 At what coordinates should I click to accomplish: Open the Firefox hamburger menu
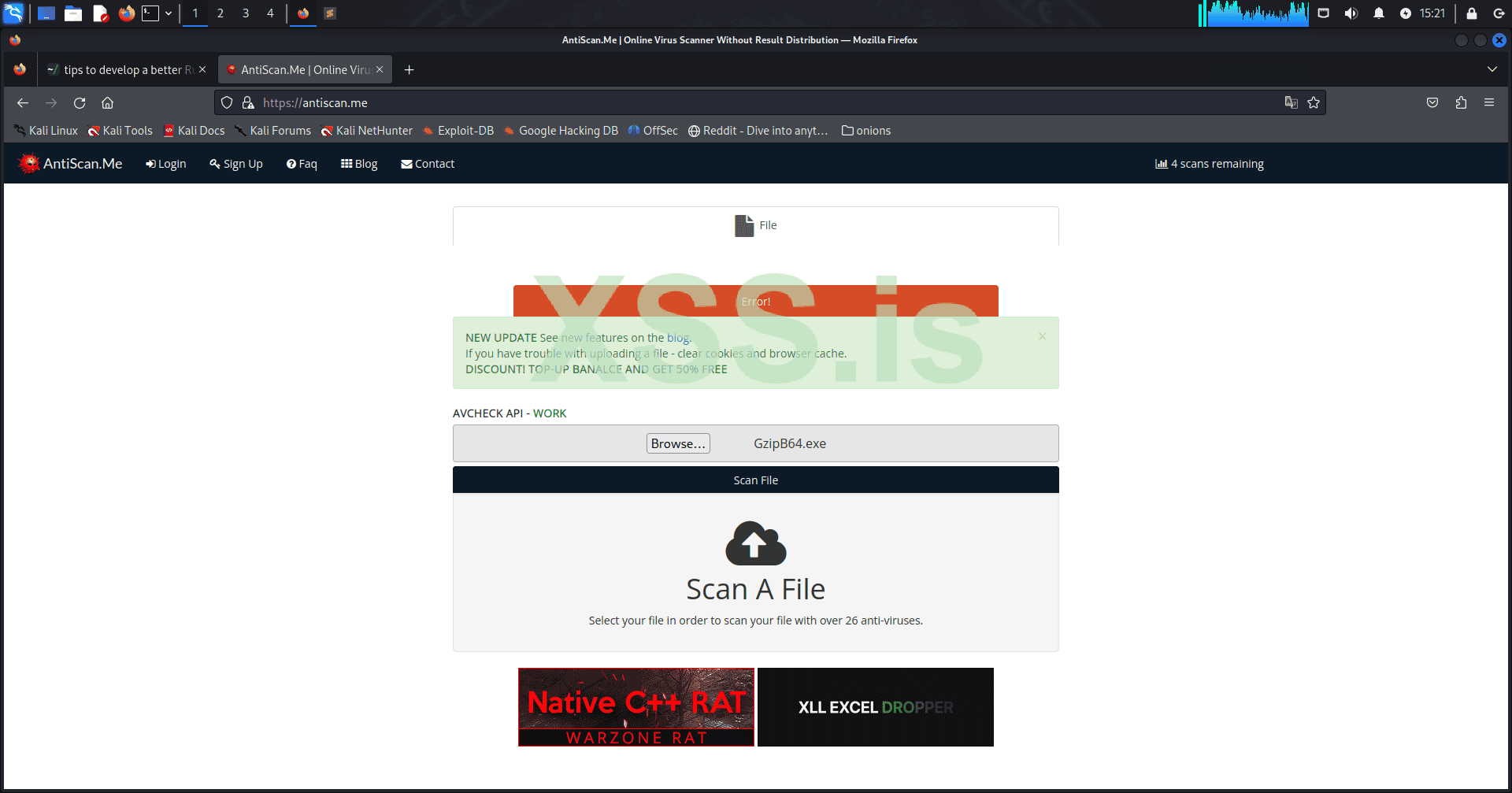tap(1489, 102)
